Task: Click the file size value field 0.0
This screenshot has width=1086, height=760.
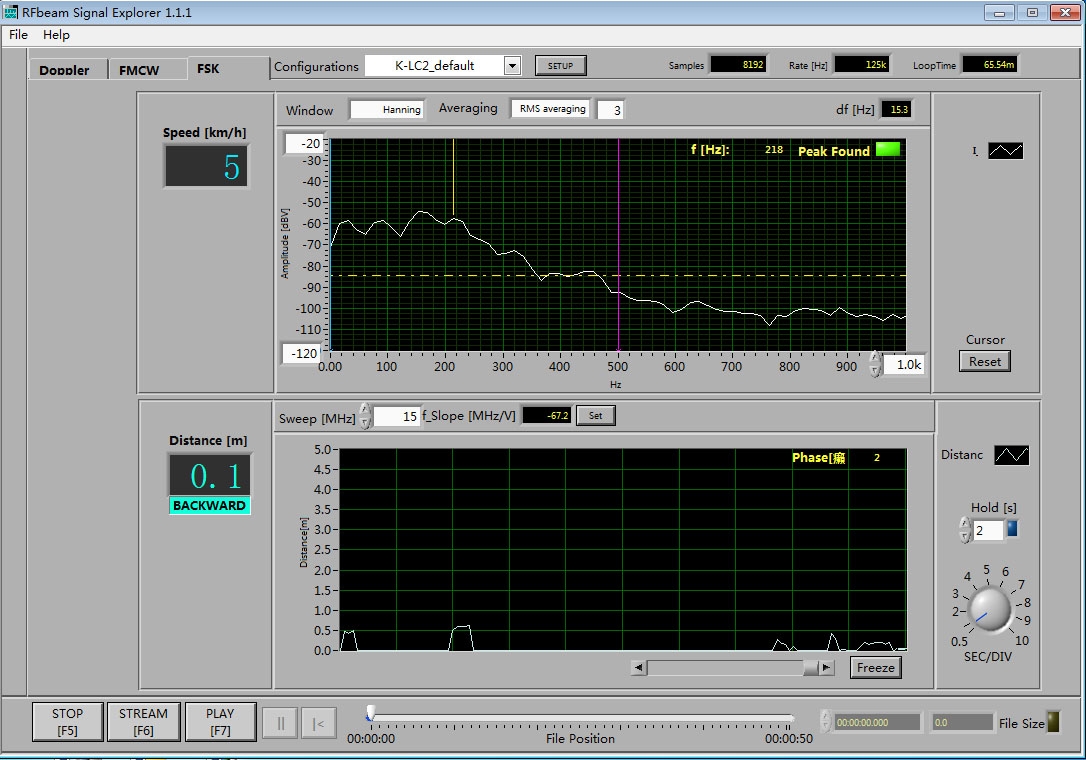Action: (962, 722)
